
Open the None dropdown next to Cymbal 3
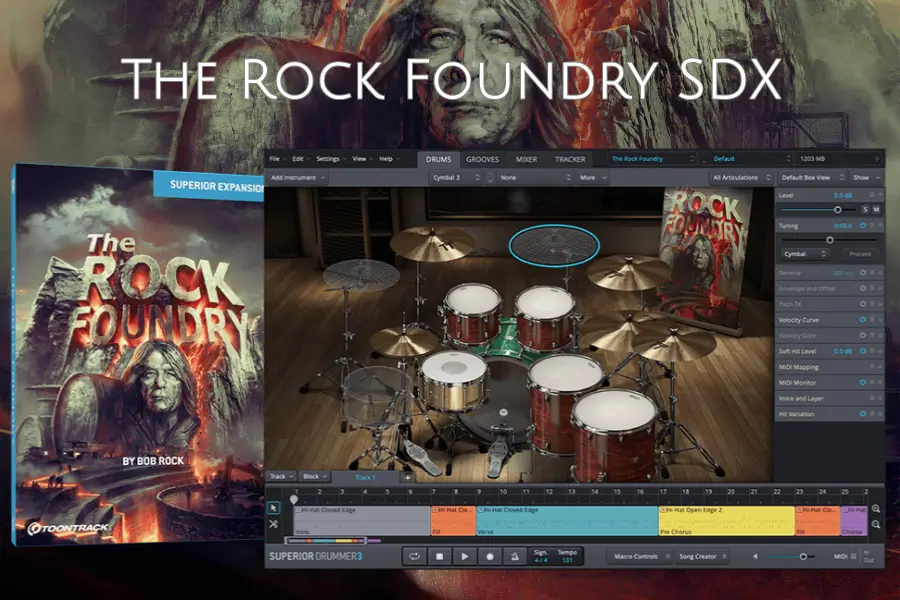coord(536,178)
